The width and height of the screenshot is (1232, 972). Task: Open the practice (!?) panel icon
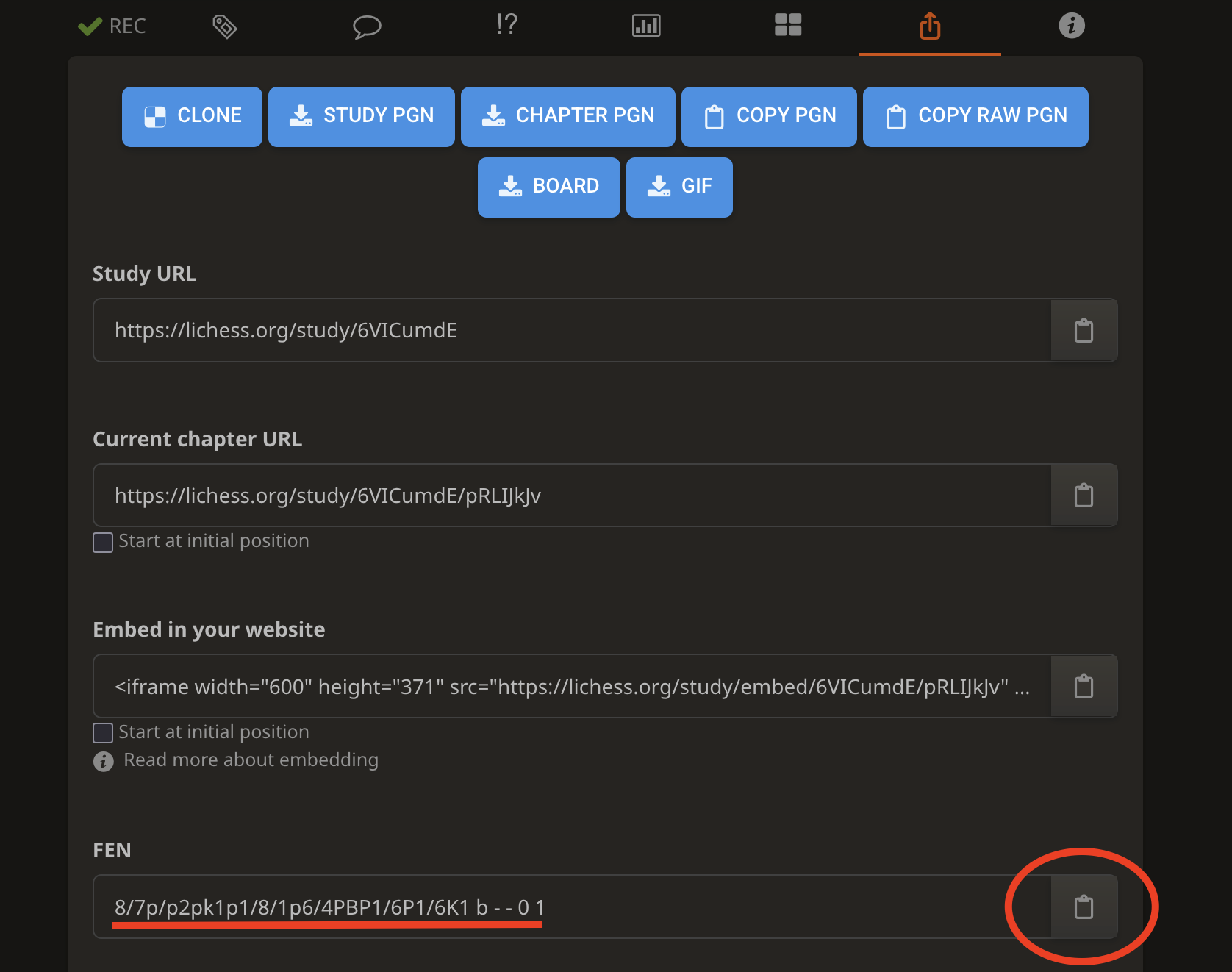506,26
